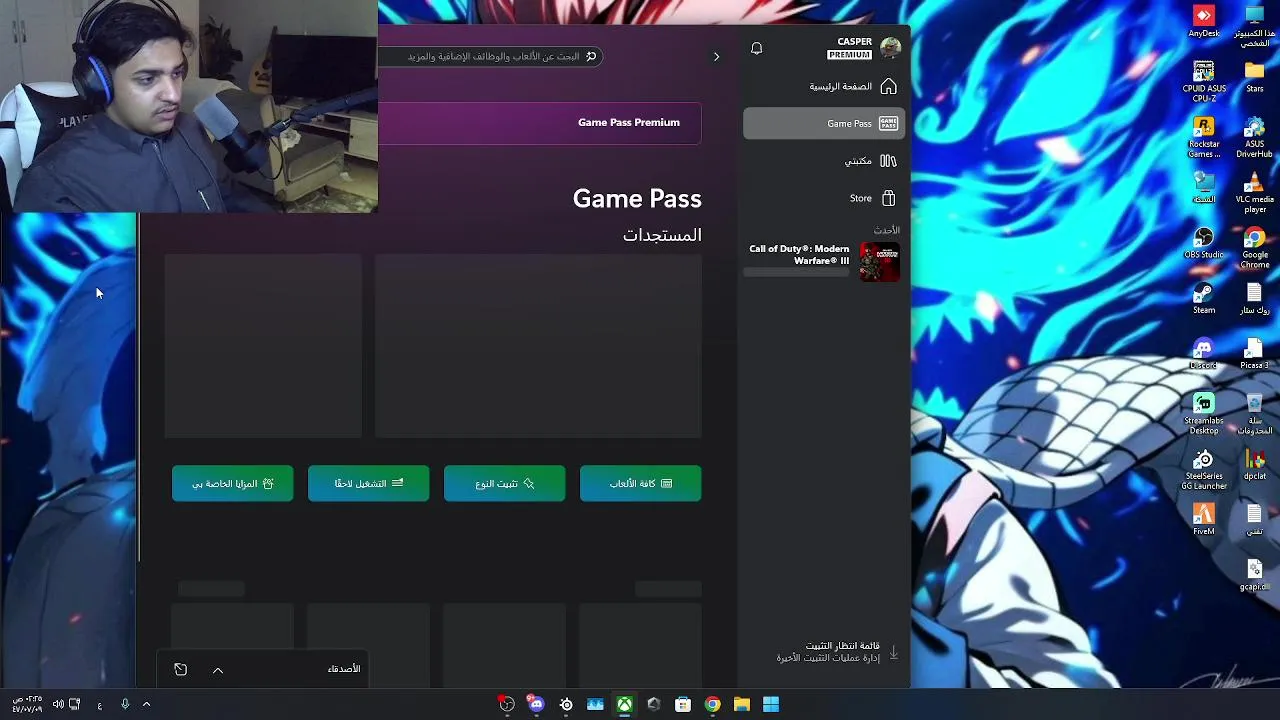1280x720 pixels.
Task: Open FiveM desktop icon
Action: pos(1204,520)
